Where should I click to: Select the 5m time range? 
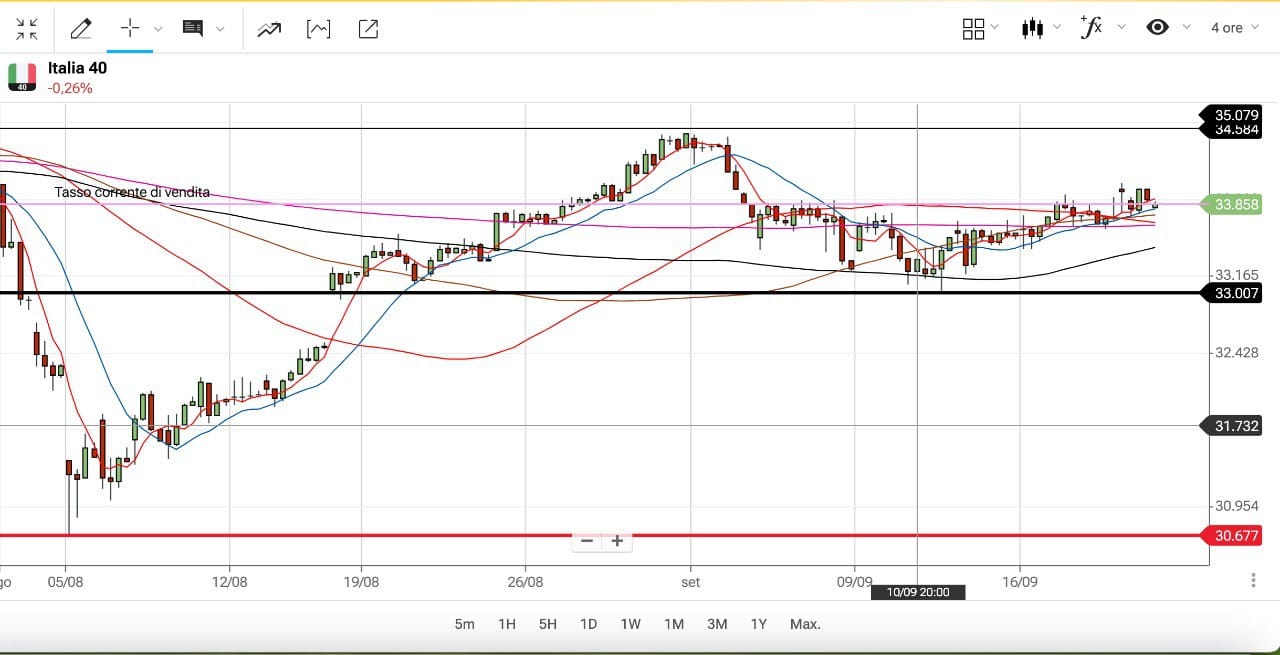pyautogui.click(x=464, y=624)
